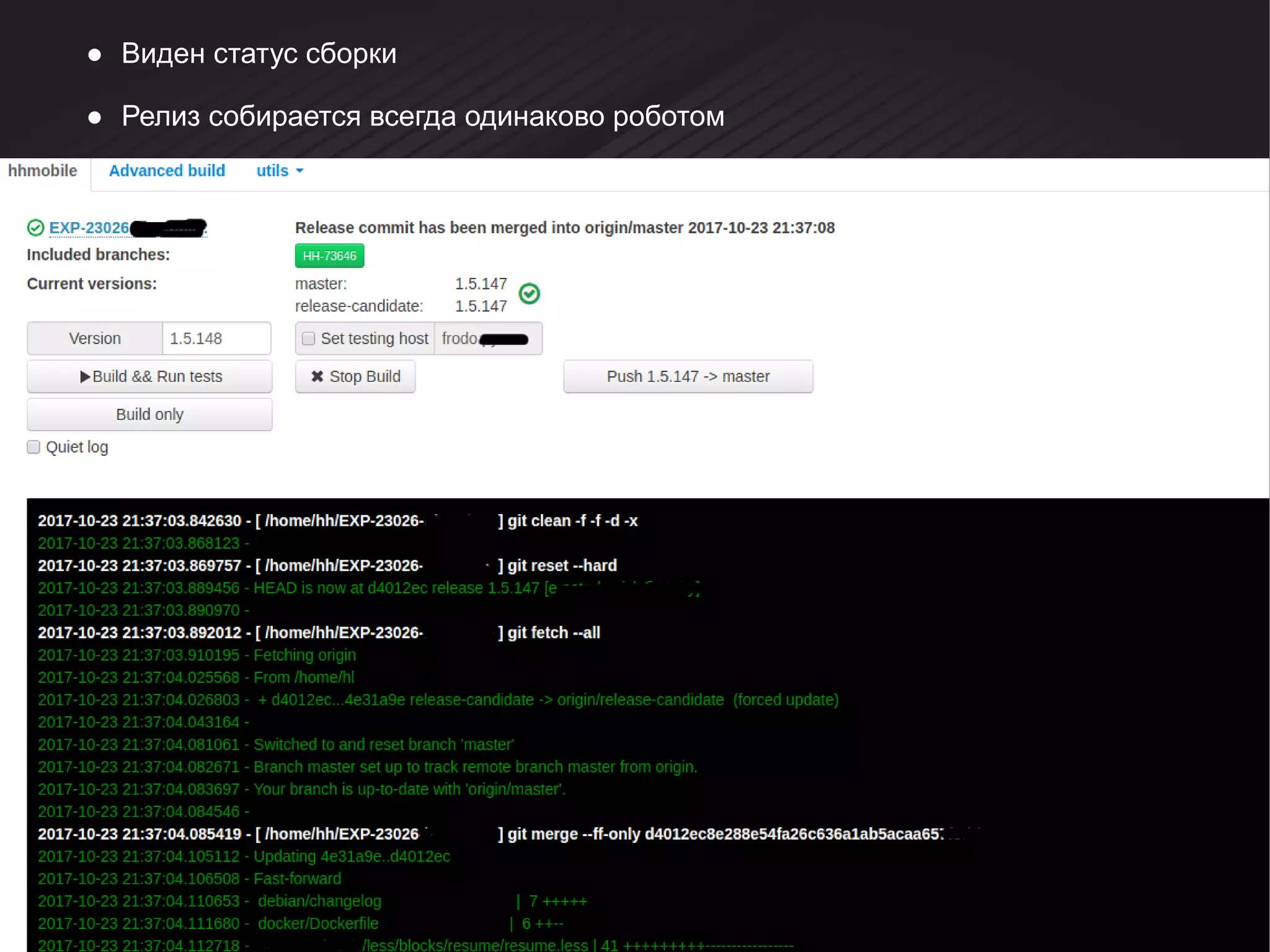The width and height of the screenshot is (1270, 952).
Task: Select the git fetch --all log line
Action: [319, 633]
